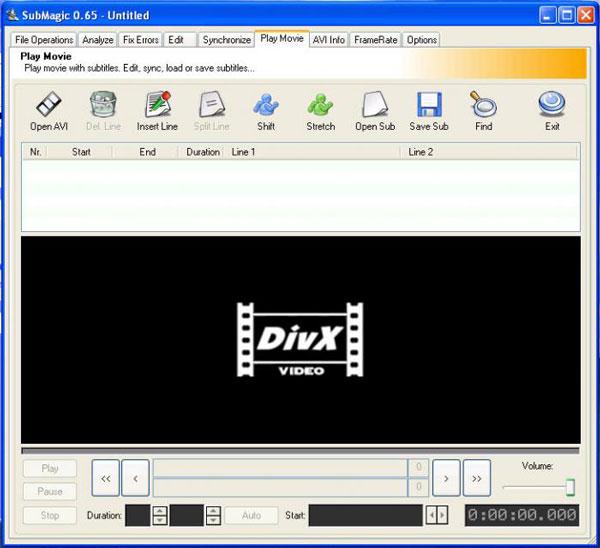The height and width of the screenshot is (548, 600).
Task: Switch to the File Operations tab
Action: coord(44,40)
